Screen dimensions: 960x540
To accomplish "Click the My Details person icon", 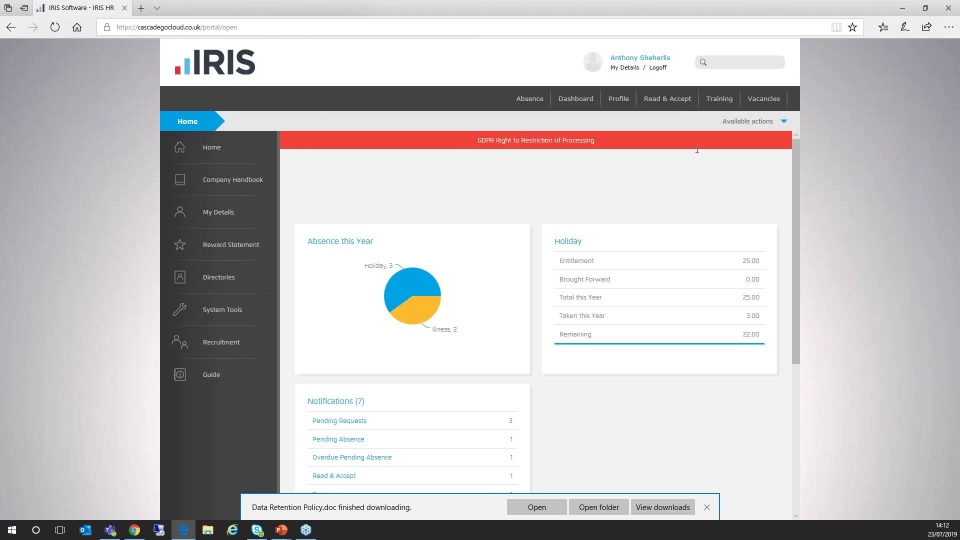I will (x=179, y=212).
